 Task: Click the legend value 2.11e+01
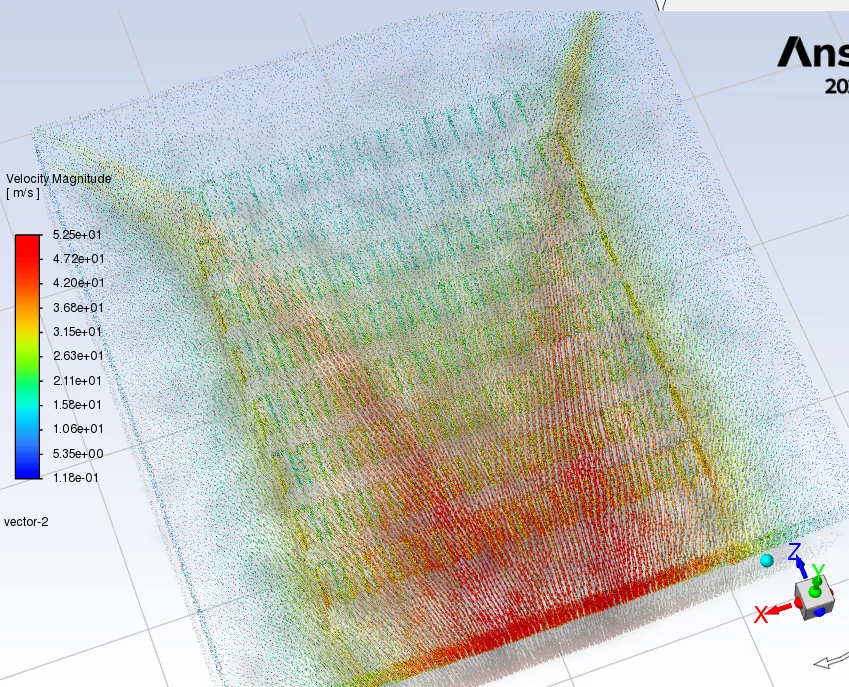point(77,381)
